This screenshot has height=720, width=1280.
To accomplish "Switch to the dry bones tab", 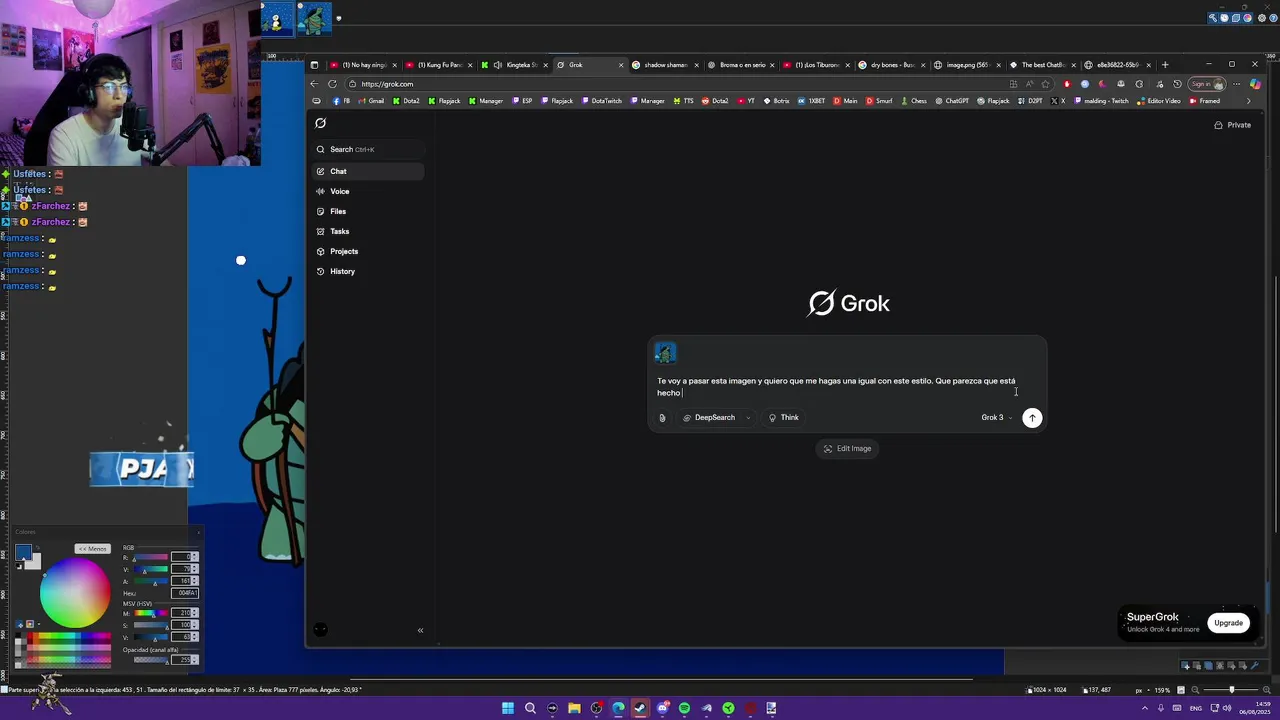I will coord(892,65).
